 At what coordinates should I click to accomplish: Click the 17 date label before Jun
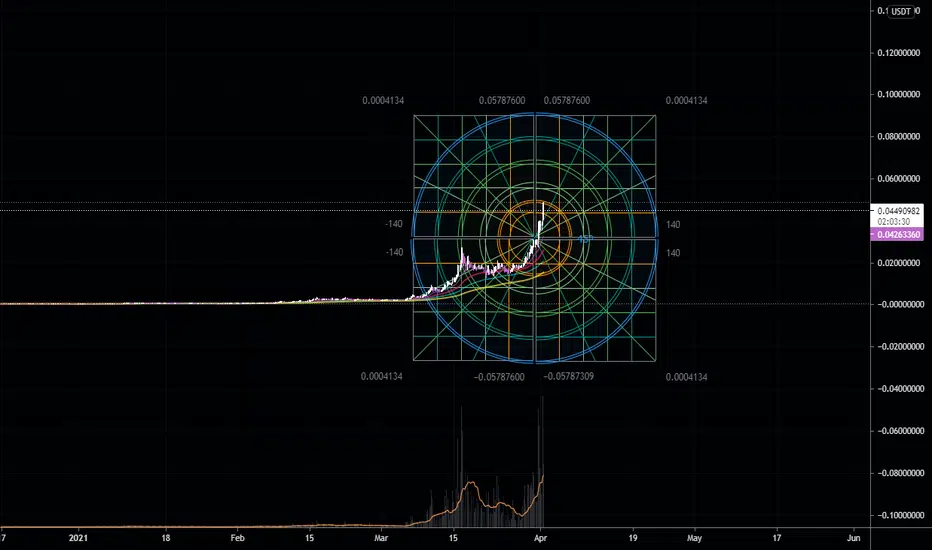tap(777, 538)
